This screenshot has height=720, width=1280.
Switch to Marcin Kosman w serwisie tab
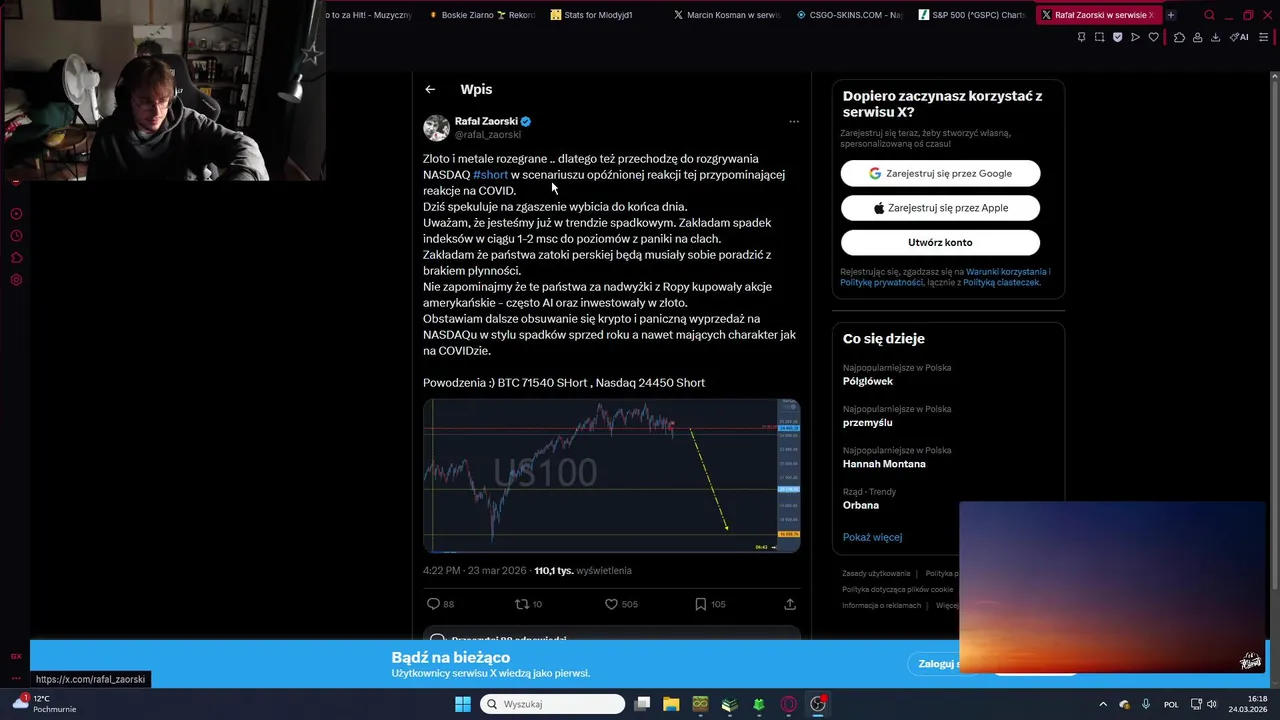[x=726, y=15]
